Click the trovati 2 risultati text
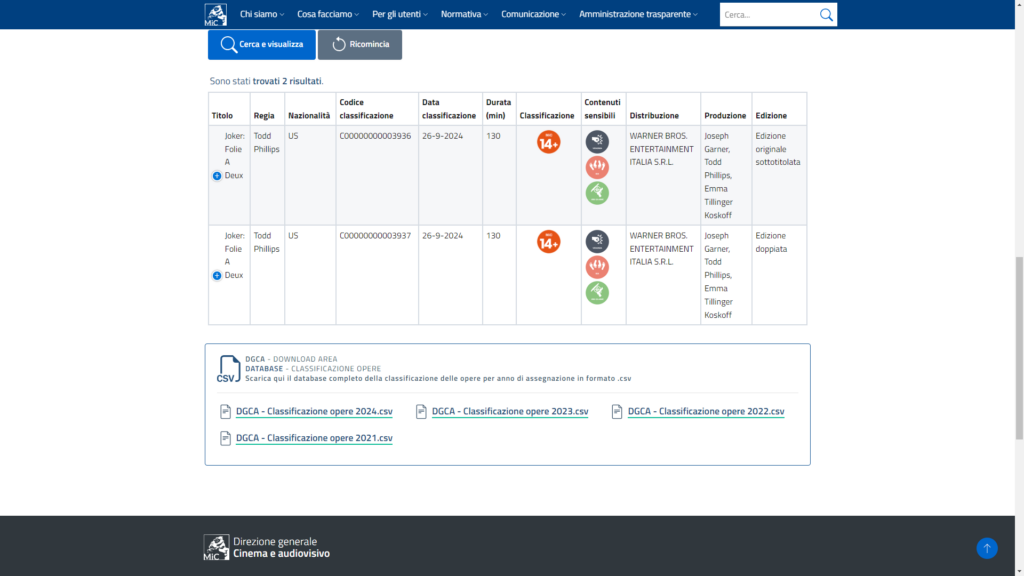This screenshot has height=576, width=1024. click(x=287, y=81)
